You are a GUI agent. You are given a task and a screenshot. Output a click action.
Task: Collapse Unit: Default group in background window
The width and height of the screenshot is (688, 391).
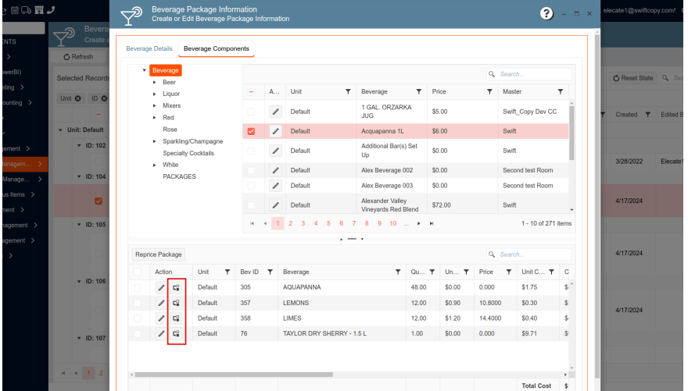click(x=60, y=130)
